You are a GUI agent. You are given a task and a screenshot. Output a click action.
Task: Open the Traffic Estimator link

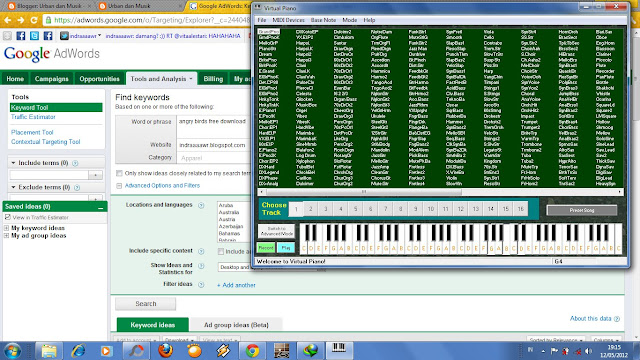click(x=33, y=117)
